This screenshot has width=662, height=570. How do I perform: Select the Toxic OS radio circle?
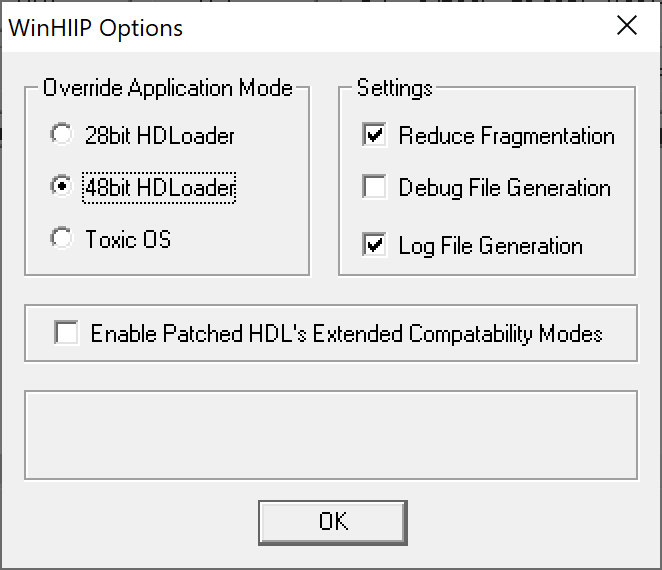(x=62, y=239)
